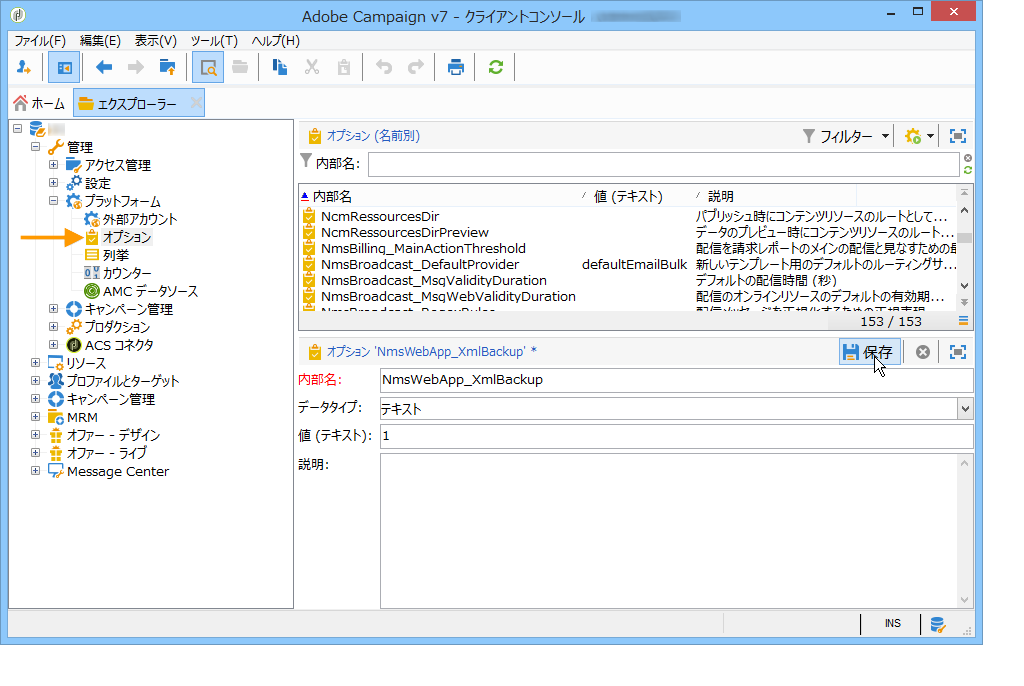This screenshot has width=1024, height=686.
Task: Select the ACS コネクタ tree item
Action: tap(119, 345)
